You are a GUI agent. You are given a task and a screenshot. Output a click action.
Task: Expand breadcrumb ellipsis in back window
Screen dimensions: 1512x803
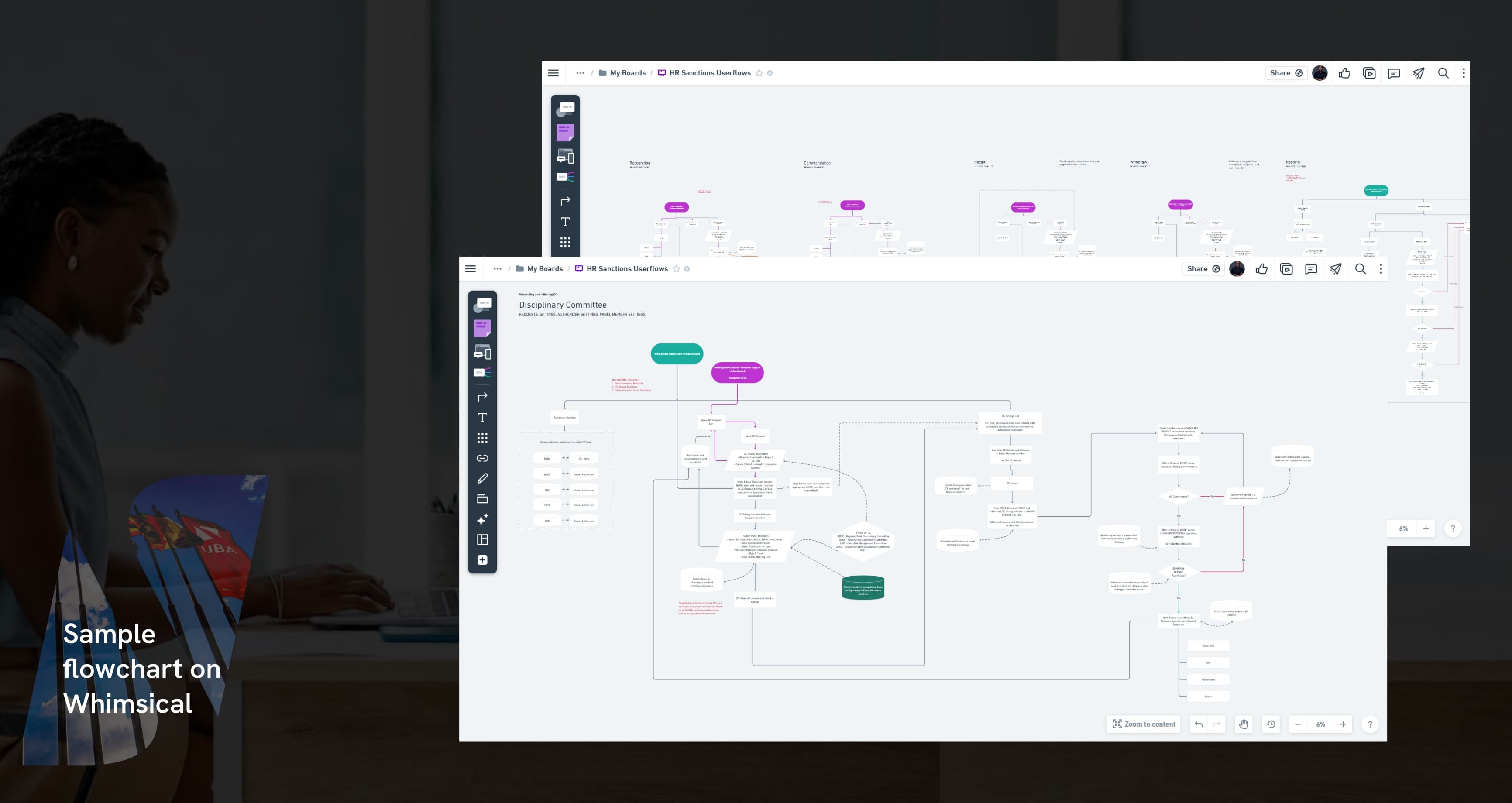pyautogui.click(x=580, y=73)
